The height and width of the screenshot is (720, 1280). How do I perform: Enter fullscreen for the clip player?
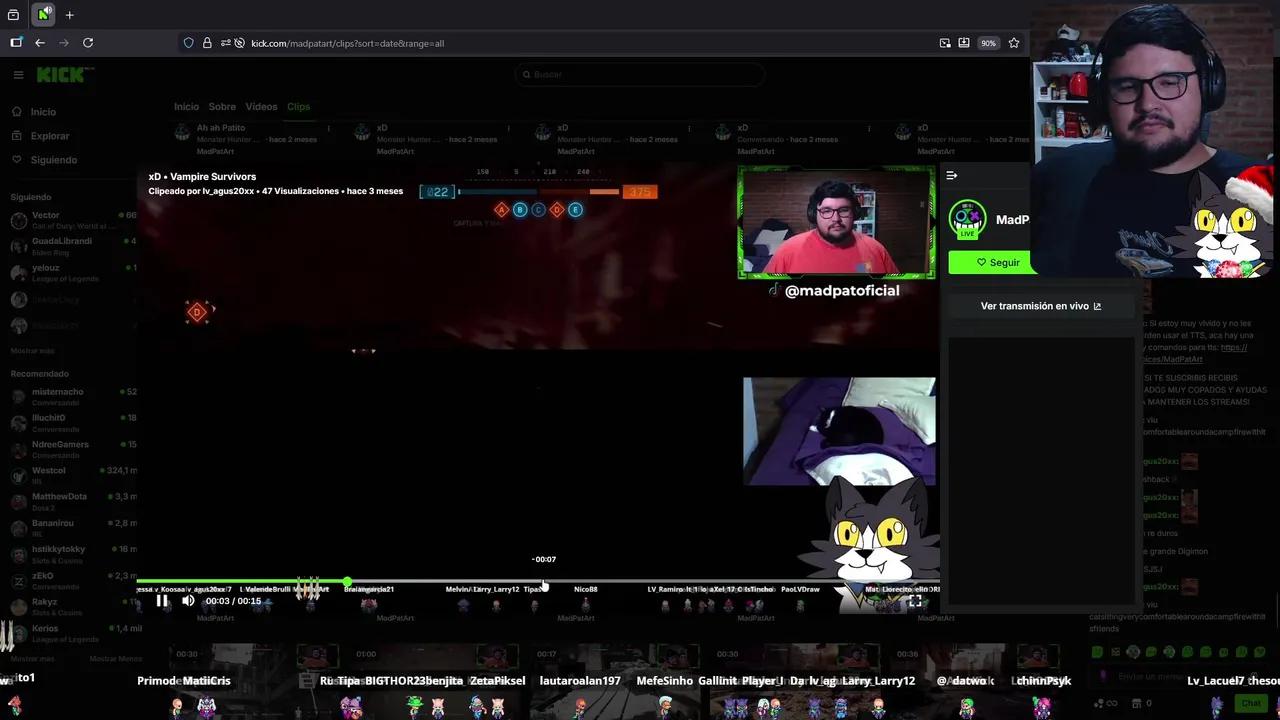[x=914, y=601]
